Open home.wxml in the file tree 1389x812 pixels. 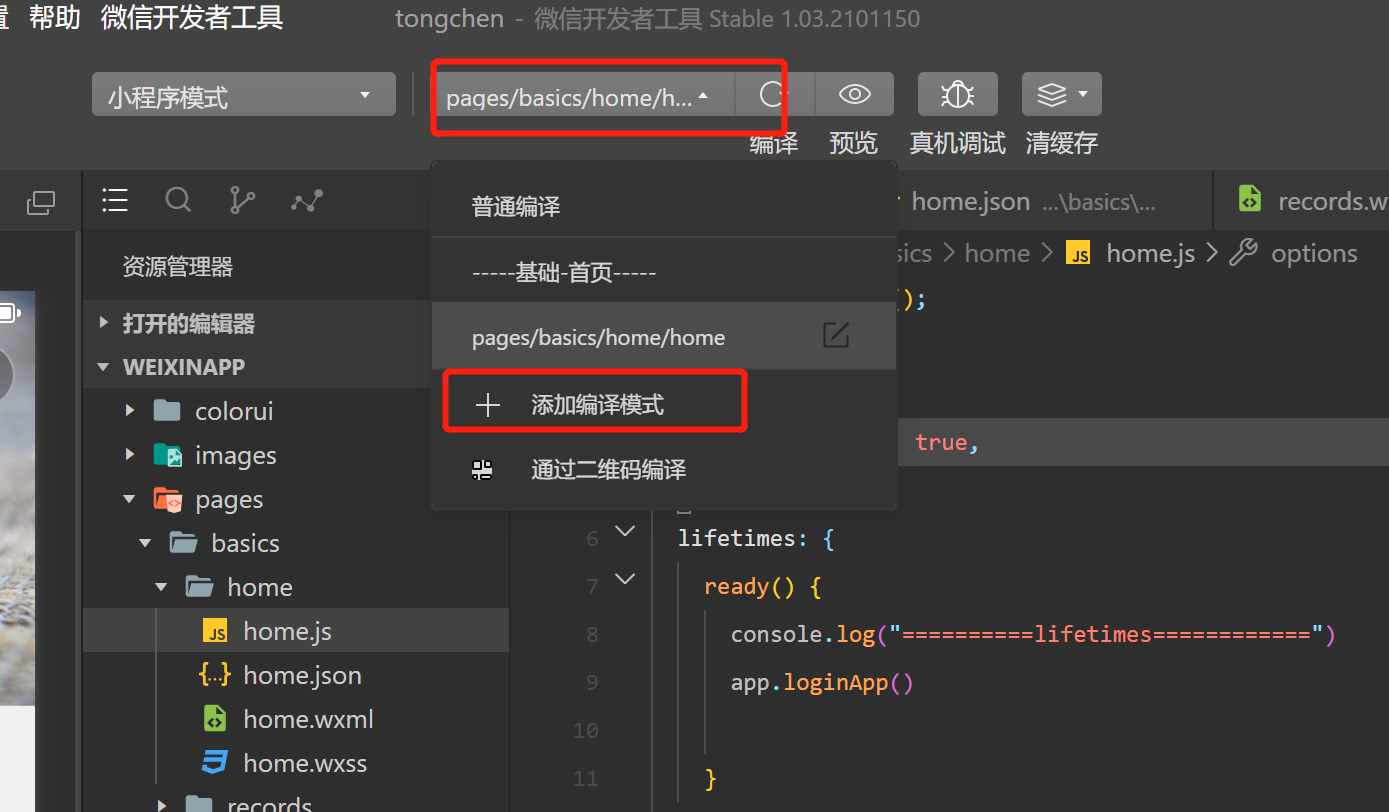coord(296,719)
